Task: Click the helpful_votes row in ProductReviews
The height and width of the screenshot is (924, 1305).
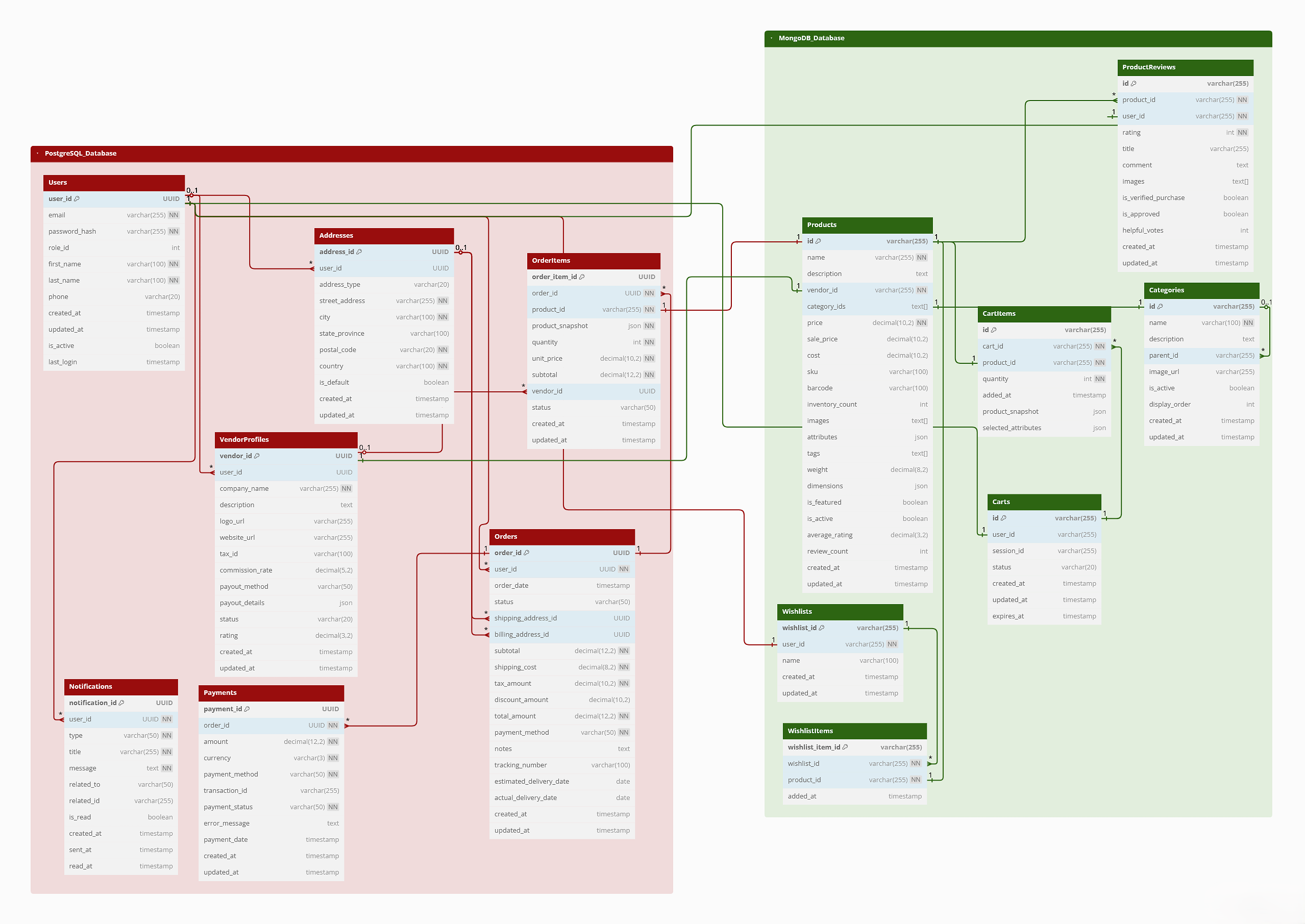Action: tap(1186, 231)
